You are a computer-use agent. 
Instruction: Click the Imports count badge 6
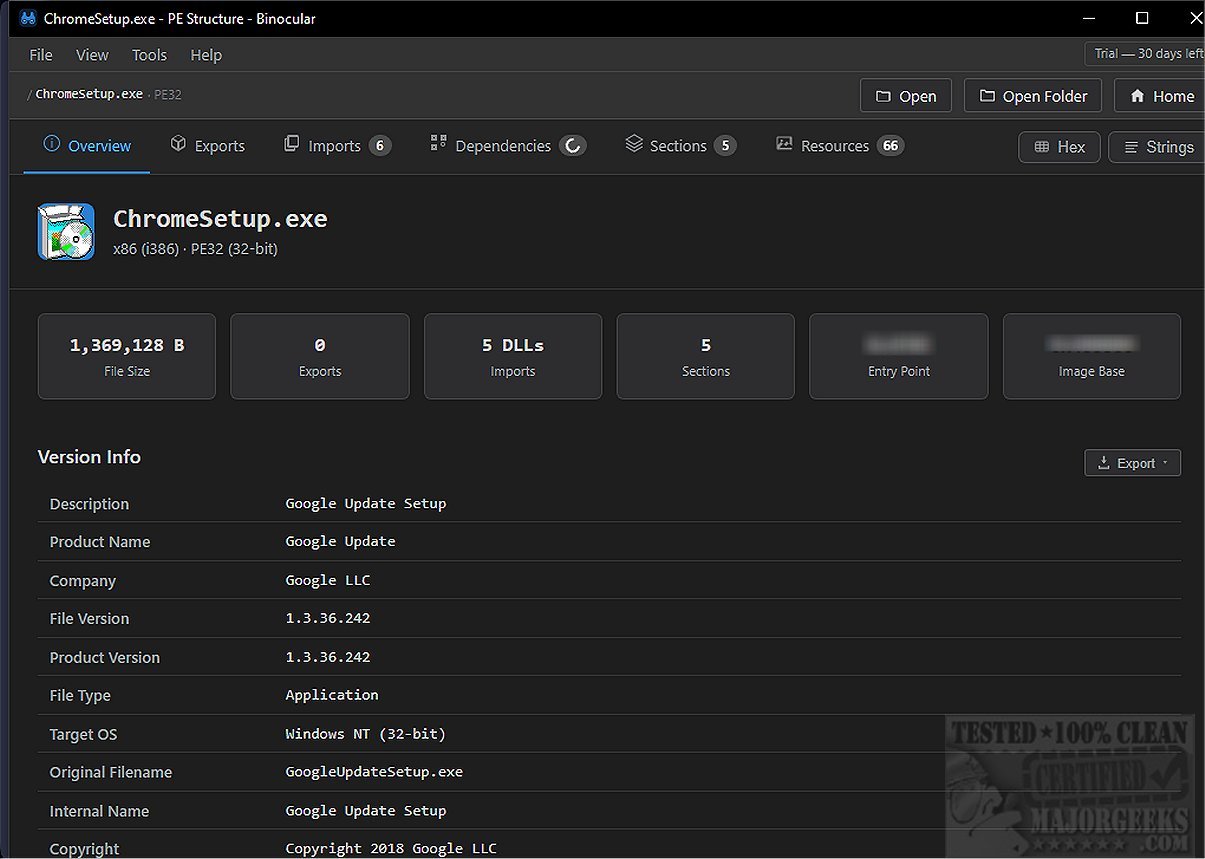[x=380, y=146]
